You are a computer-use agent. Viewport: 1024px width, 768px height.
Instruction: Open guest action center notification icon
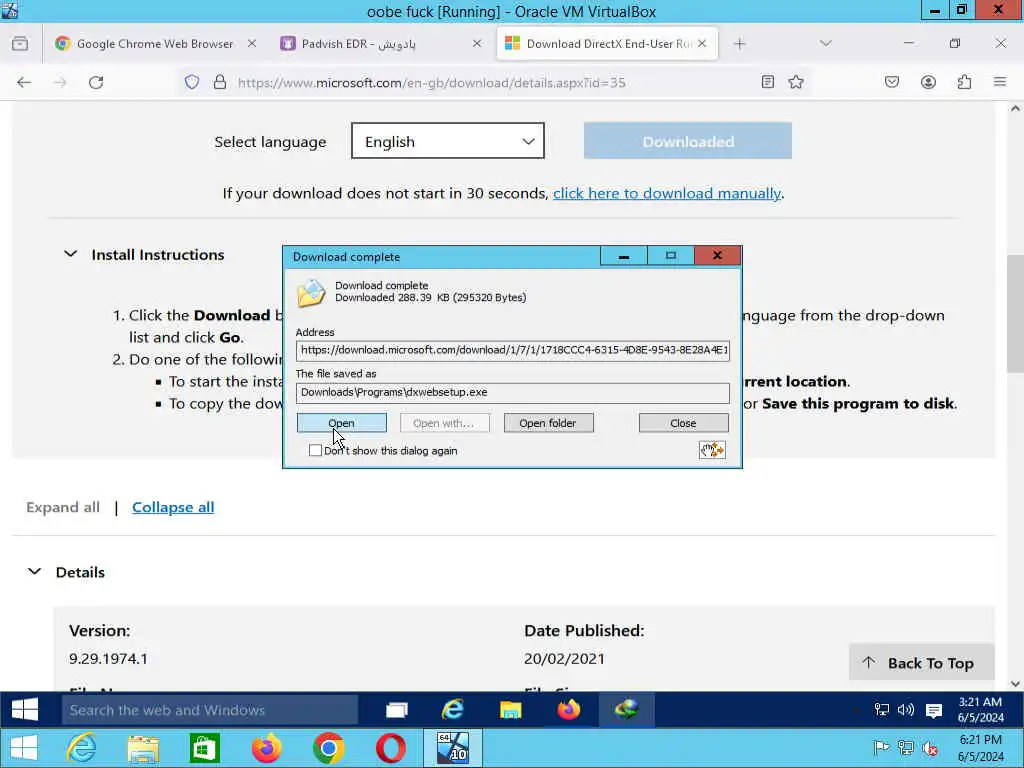point(934,711)
